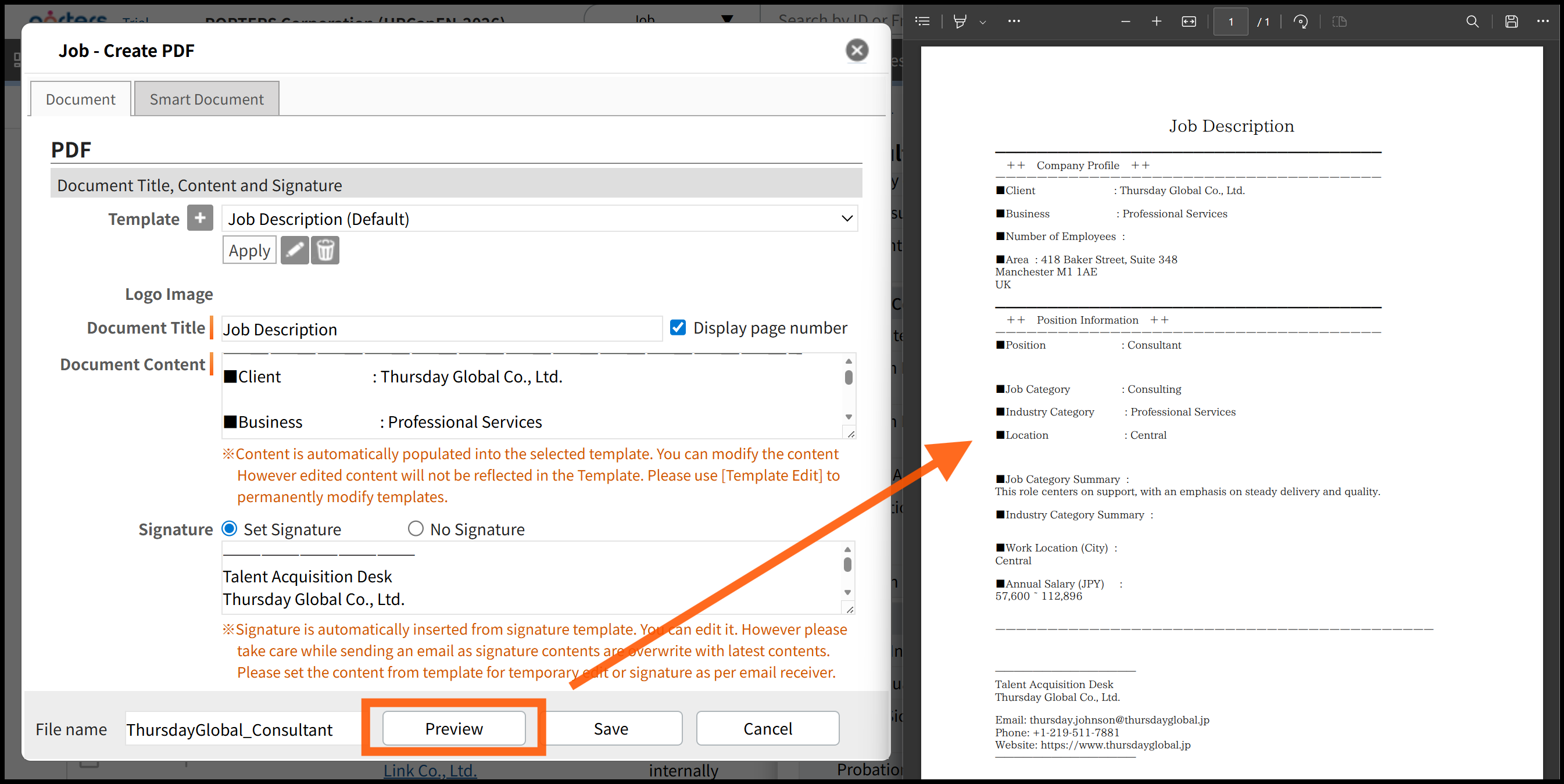1564x784 pixels.
Task: Open PDF viewer table of contents icon
Action: pyautogui.click(x=922, y=22)
